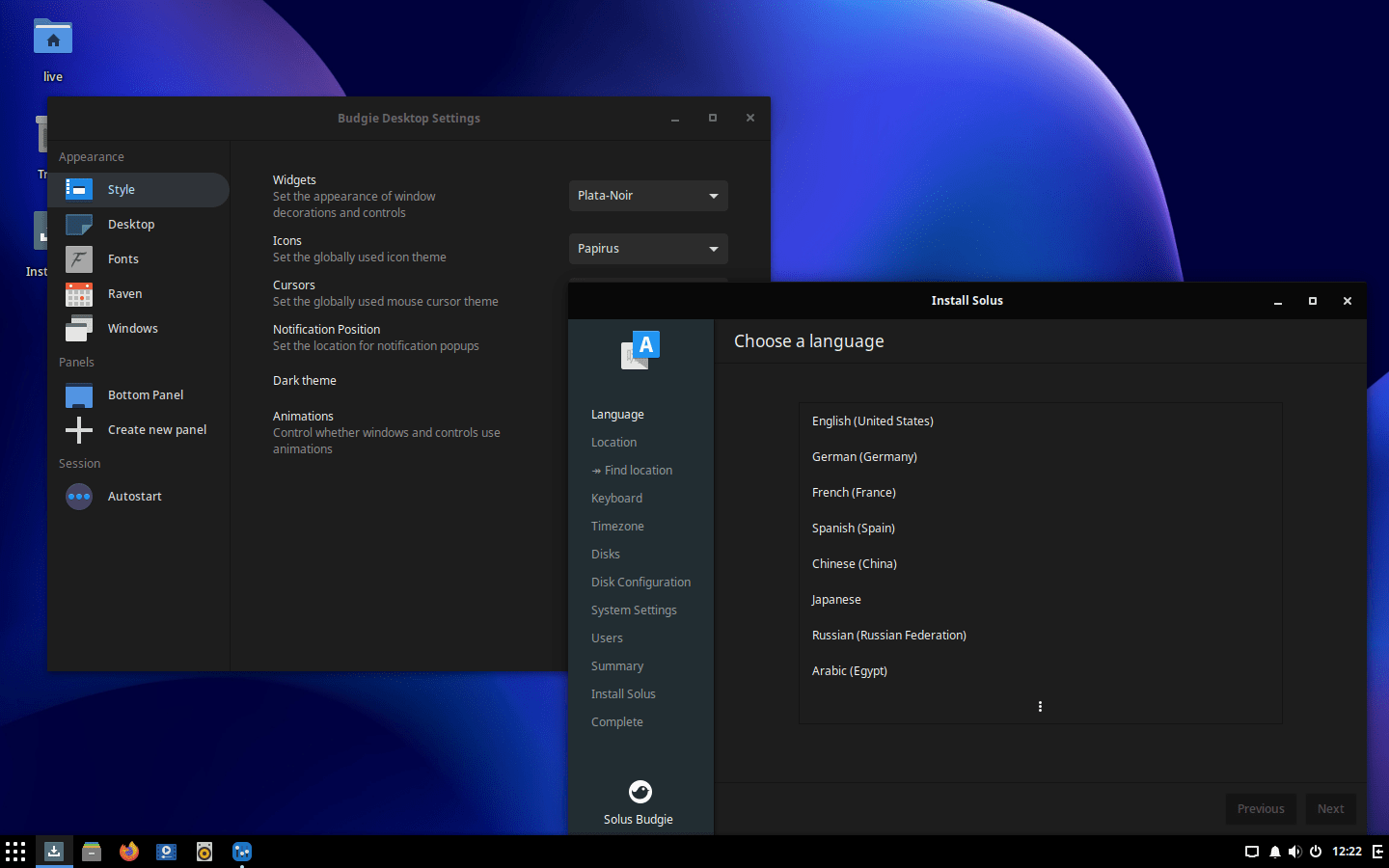Click the volume icon in system tray

coord(1294,852)
